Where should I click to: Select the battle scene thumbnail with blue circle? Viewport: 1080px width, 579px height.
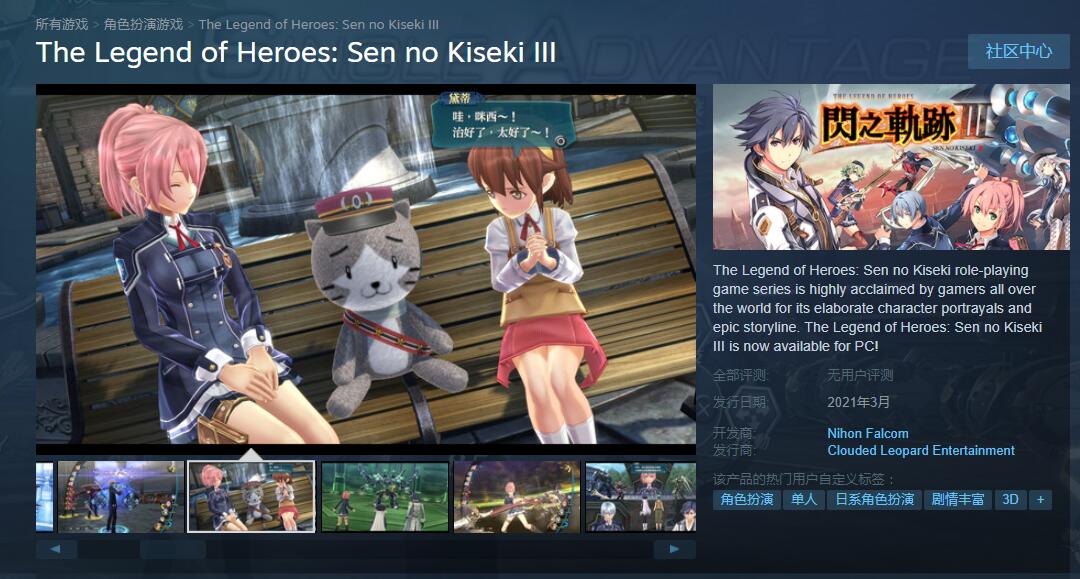[x=121, y=497]
